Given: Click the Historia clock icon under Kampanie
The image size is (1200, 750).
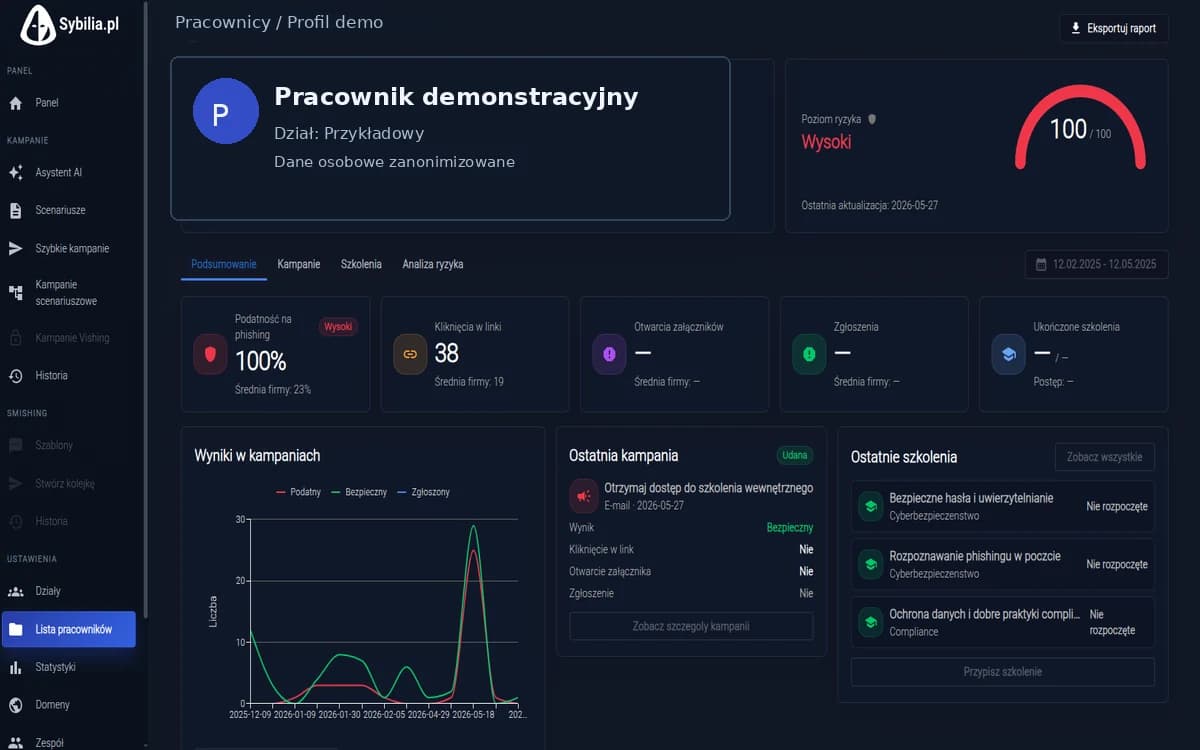Looking at the screenshot, I should point(15,376).
